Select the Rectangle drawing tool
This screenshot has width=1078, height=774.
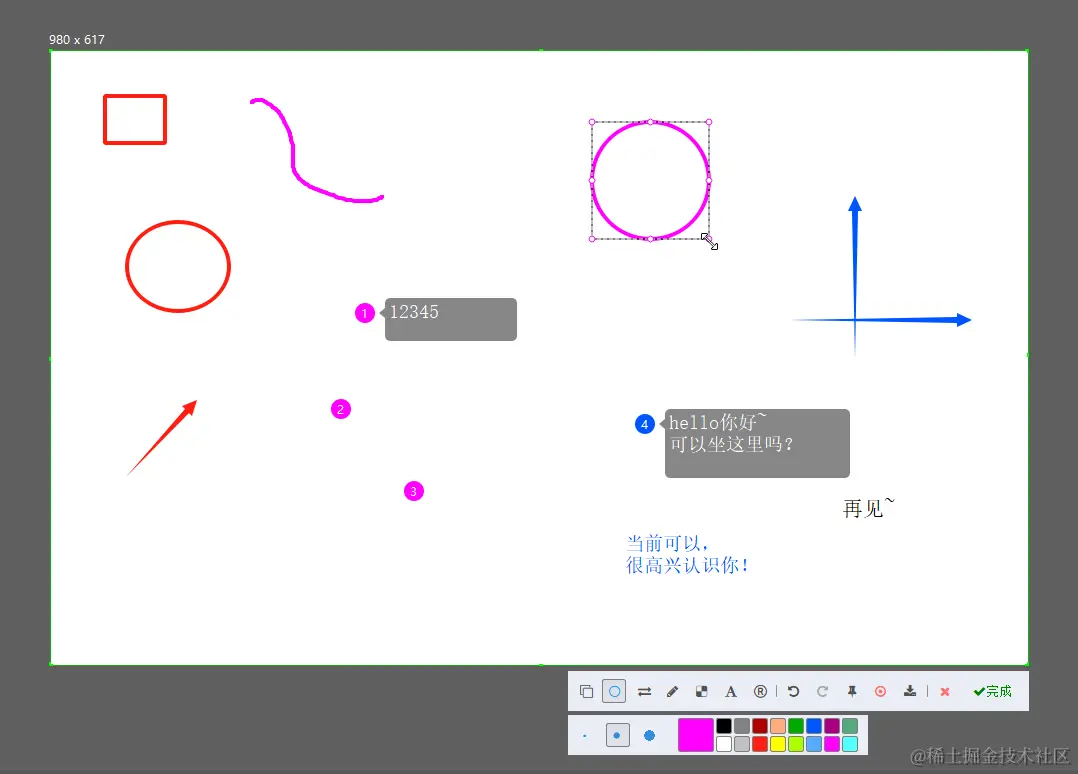587,691
